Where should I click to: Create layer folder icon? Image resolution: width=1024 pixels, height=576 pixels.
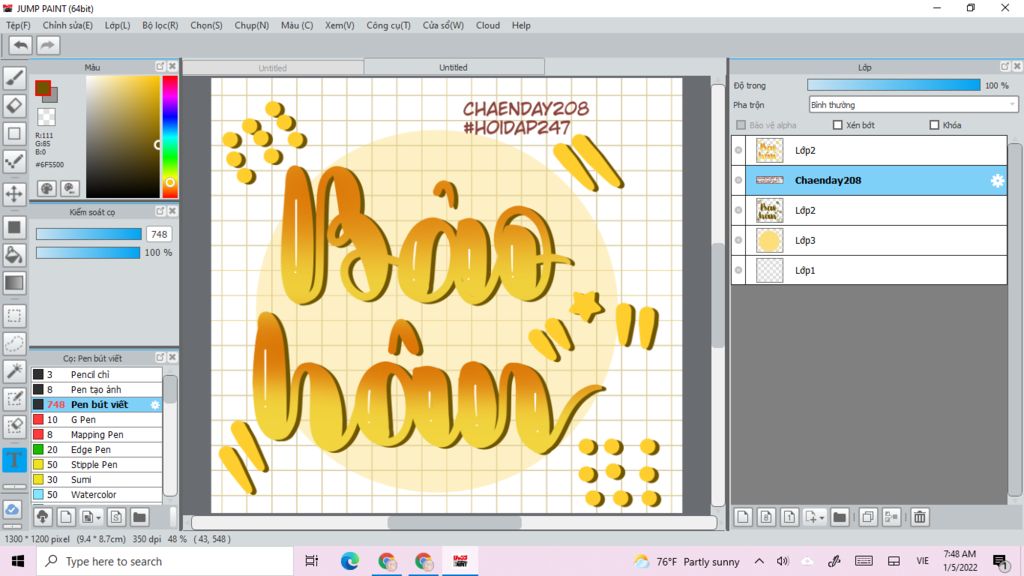[840, 517]
